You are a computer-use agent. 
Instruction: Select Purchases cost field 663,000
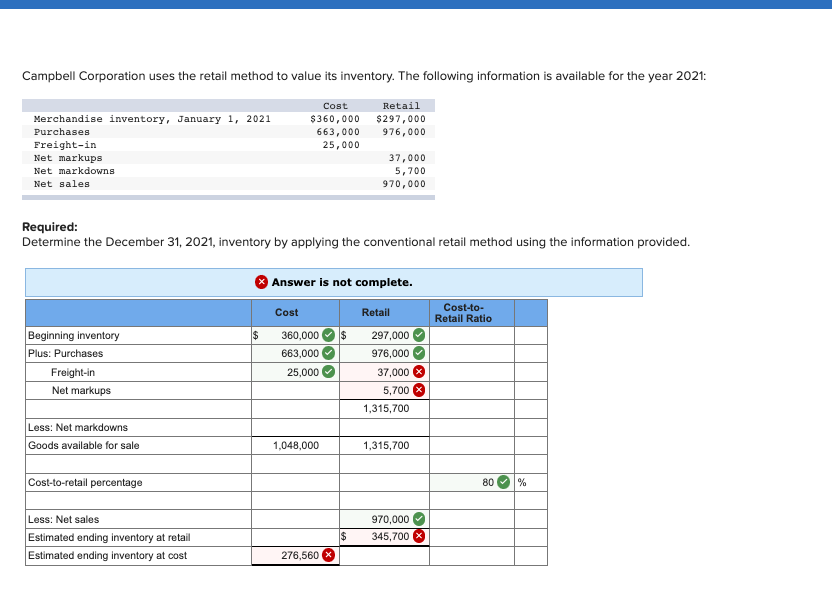coord(296,353)
